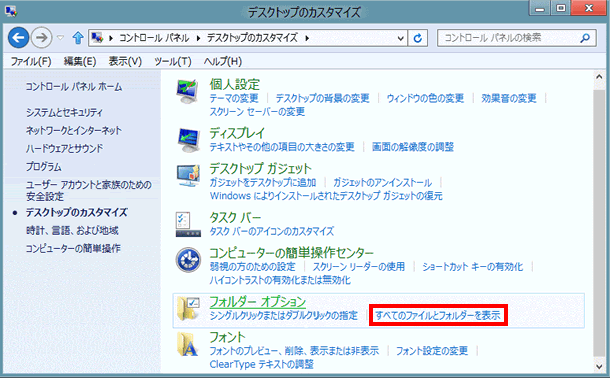610x378 pixels.
Task: Click the ディスプレイ monitor icon
Action: [x=189, y=140]
